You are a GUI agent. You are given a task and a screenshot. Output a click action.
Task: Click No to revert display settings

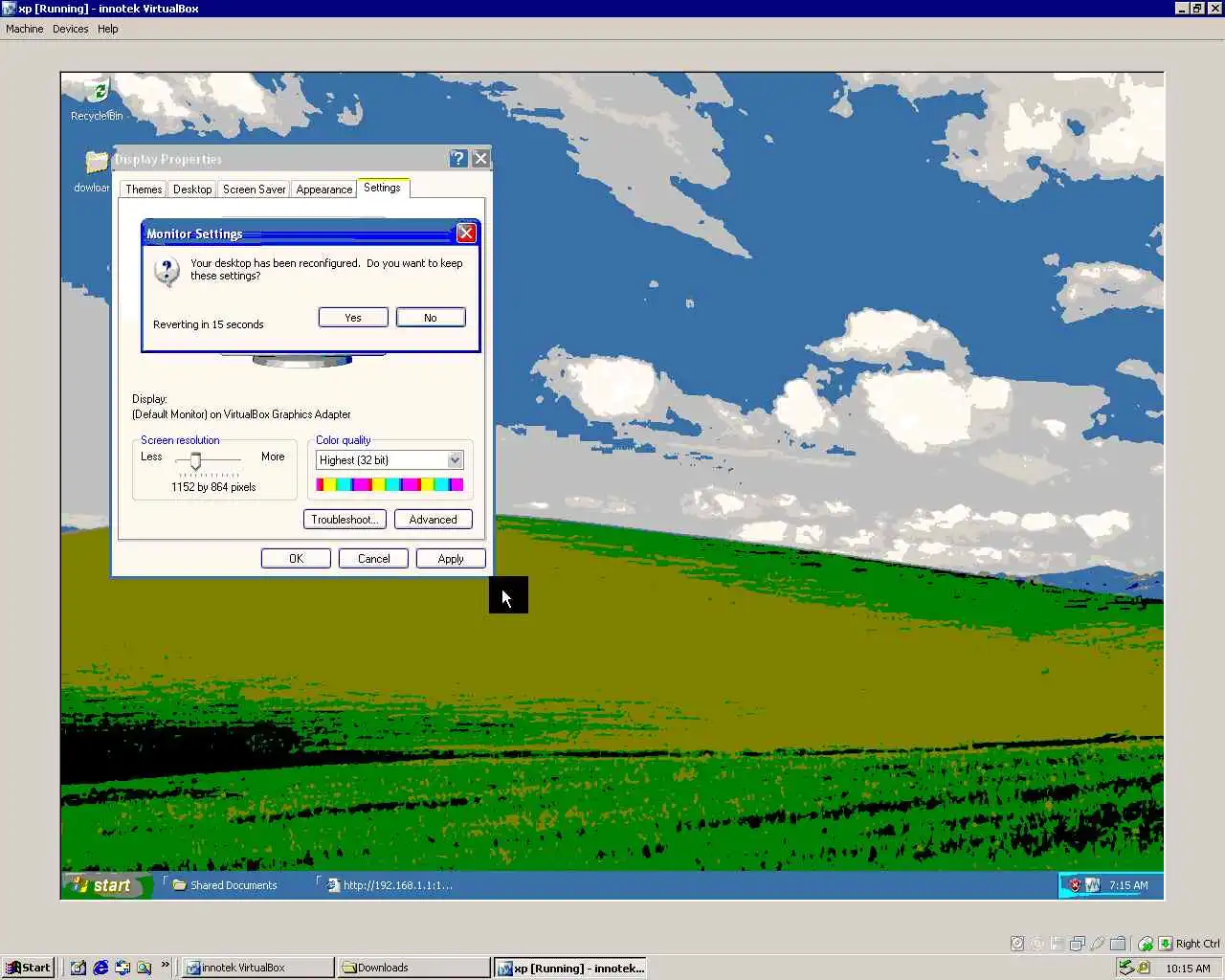(x=431, y=318)
